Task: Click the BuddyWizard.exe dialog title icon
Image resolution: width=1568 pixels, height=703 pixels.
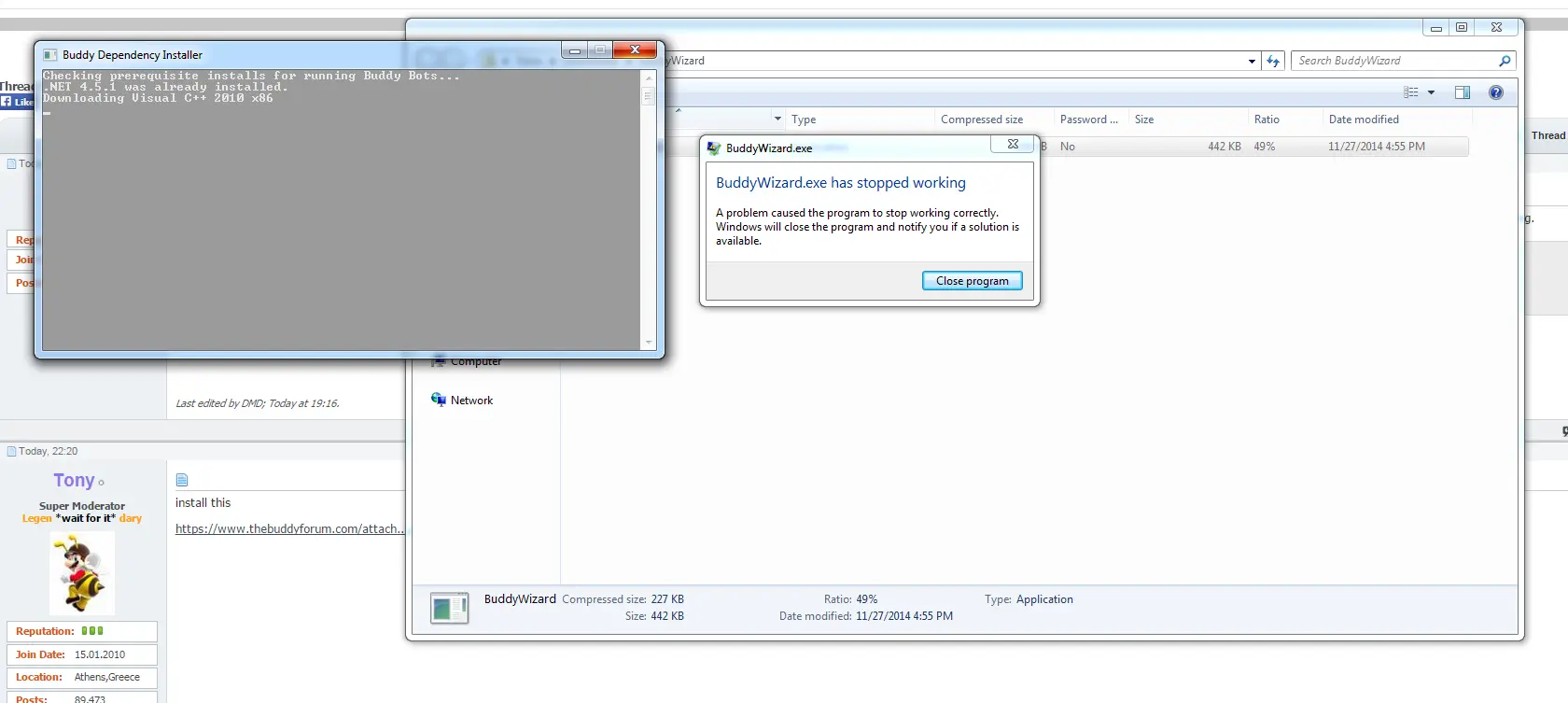Action: point(714,148)
